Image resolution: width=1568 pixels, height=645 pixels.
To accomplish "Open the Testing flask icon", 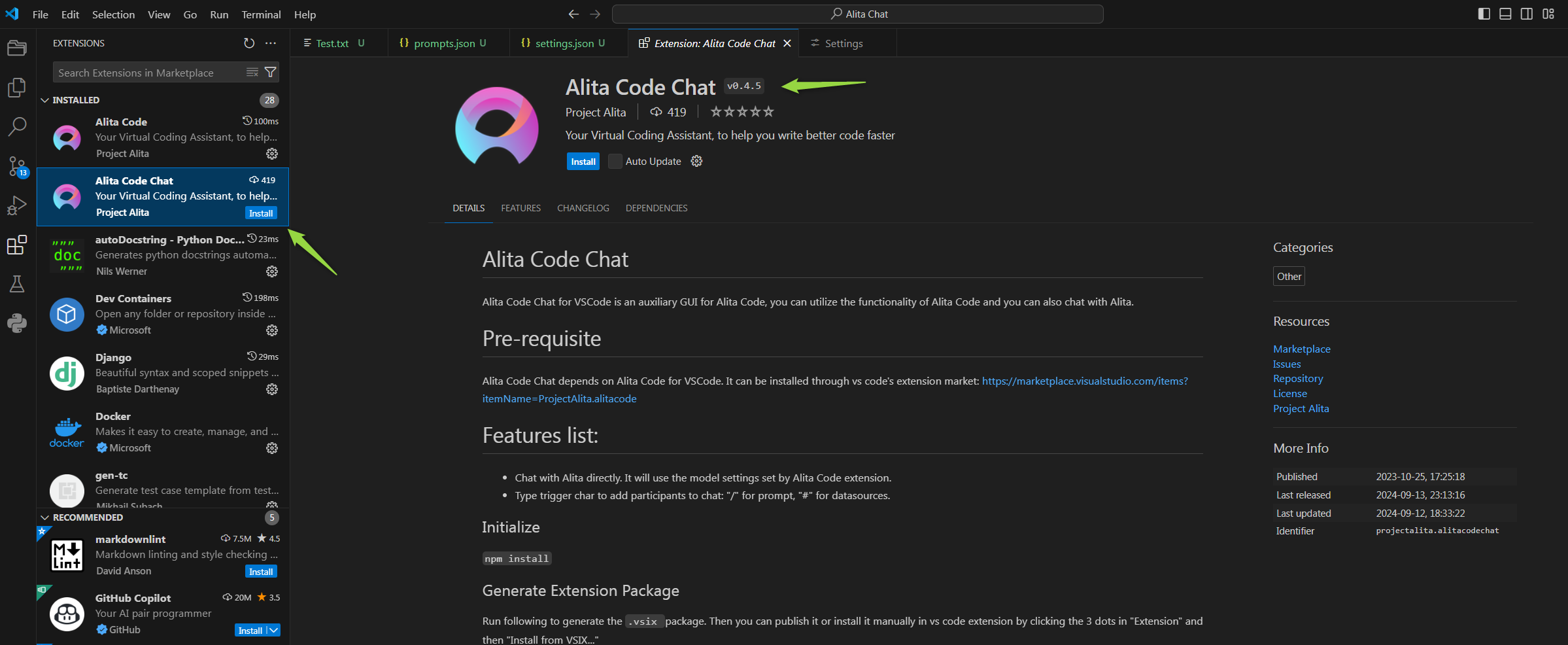I will tap(17, 284).
